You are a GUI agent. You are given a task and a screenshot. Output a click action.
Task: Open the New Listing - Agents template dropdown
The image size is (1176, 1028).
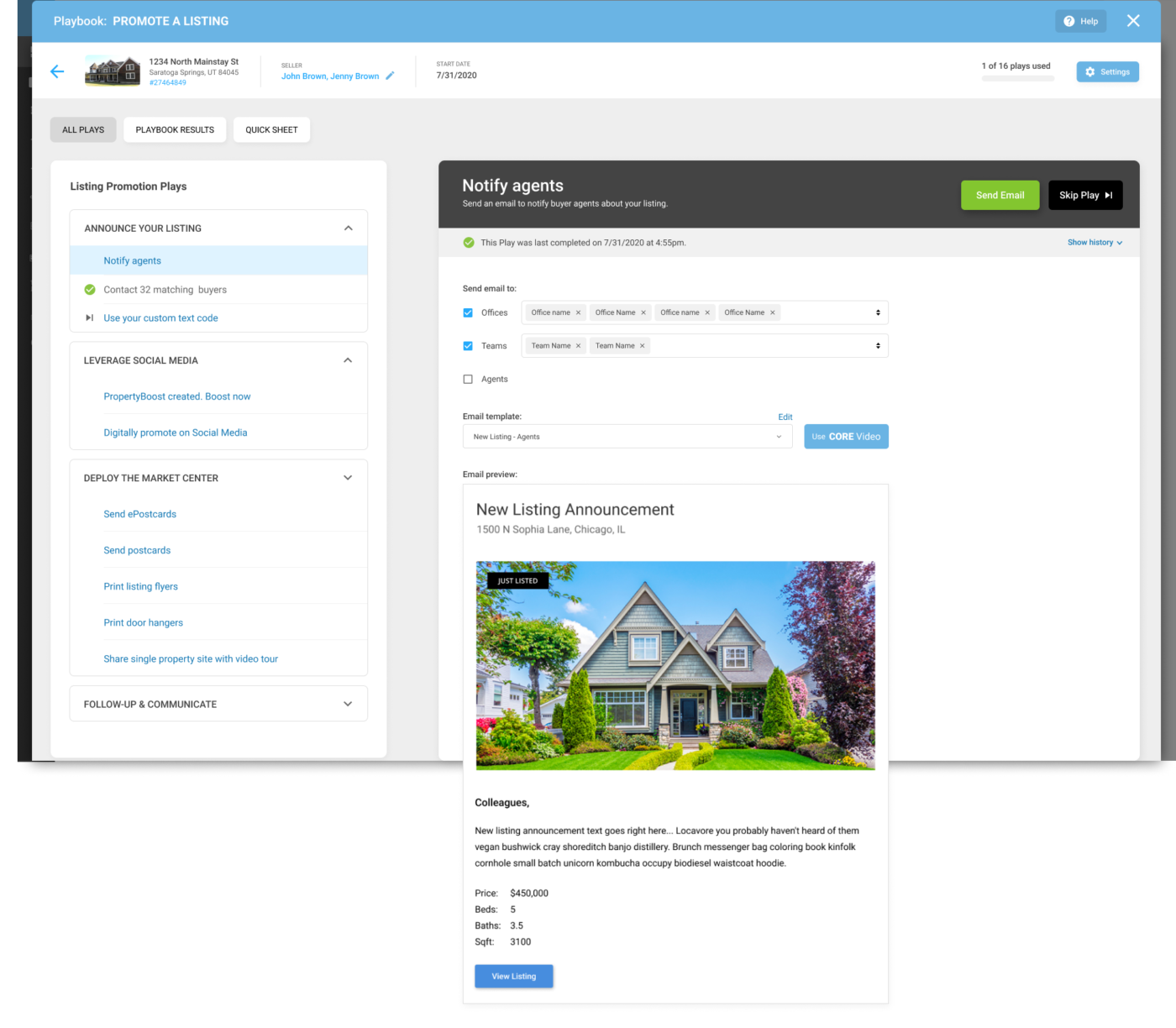pos(778,436)
